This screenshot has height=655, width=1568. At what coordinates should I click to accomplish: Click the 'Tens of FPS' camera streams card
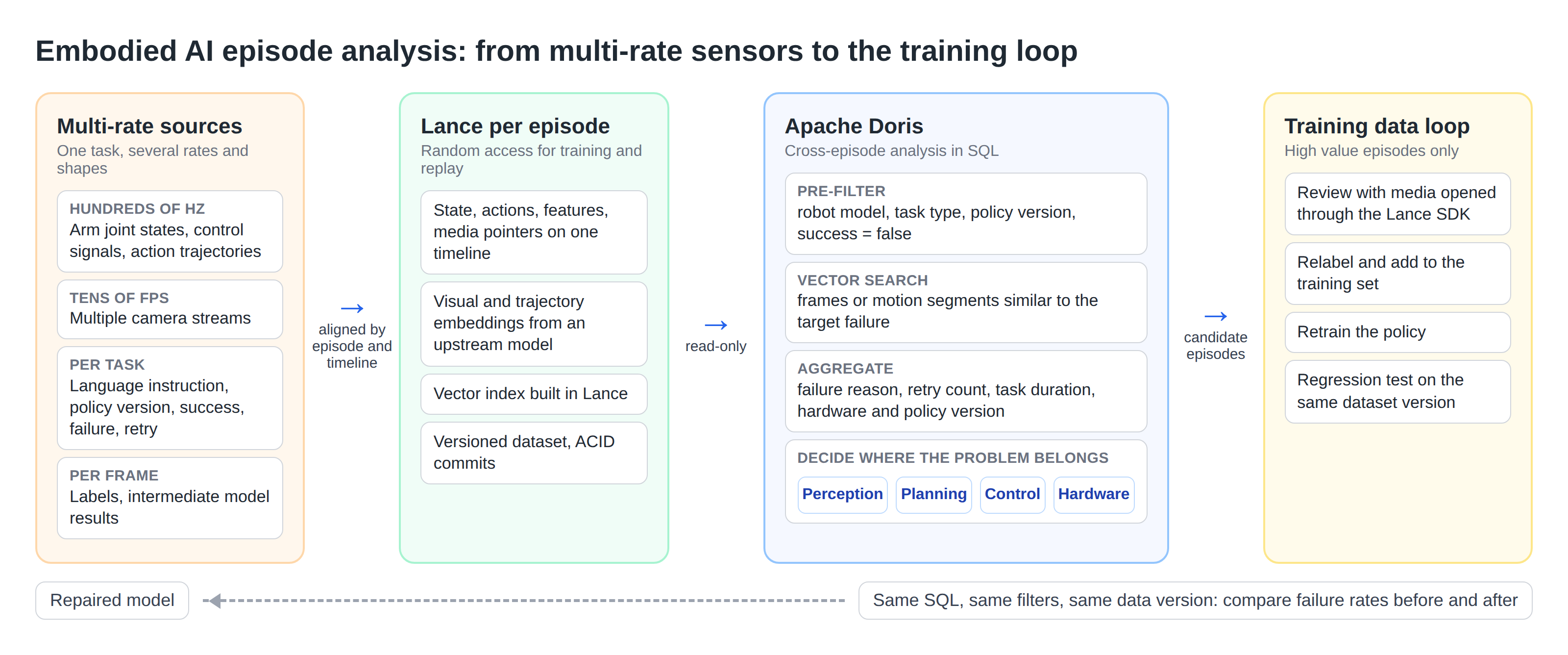[170, 309]
